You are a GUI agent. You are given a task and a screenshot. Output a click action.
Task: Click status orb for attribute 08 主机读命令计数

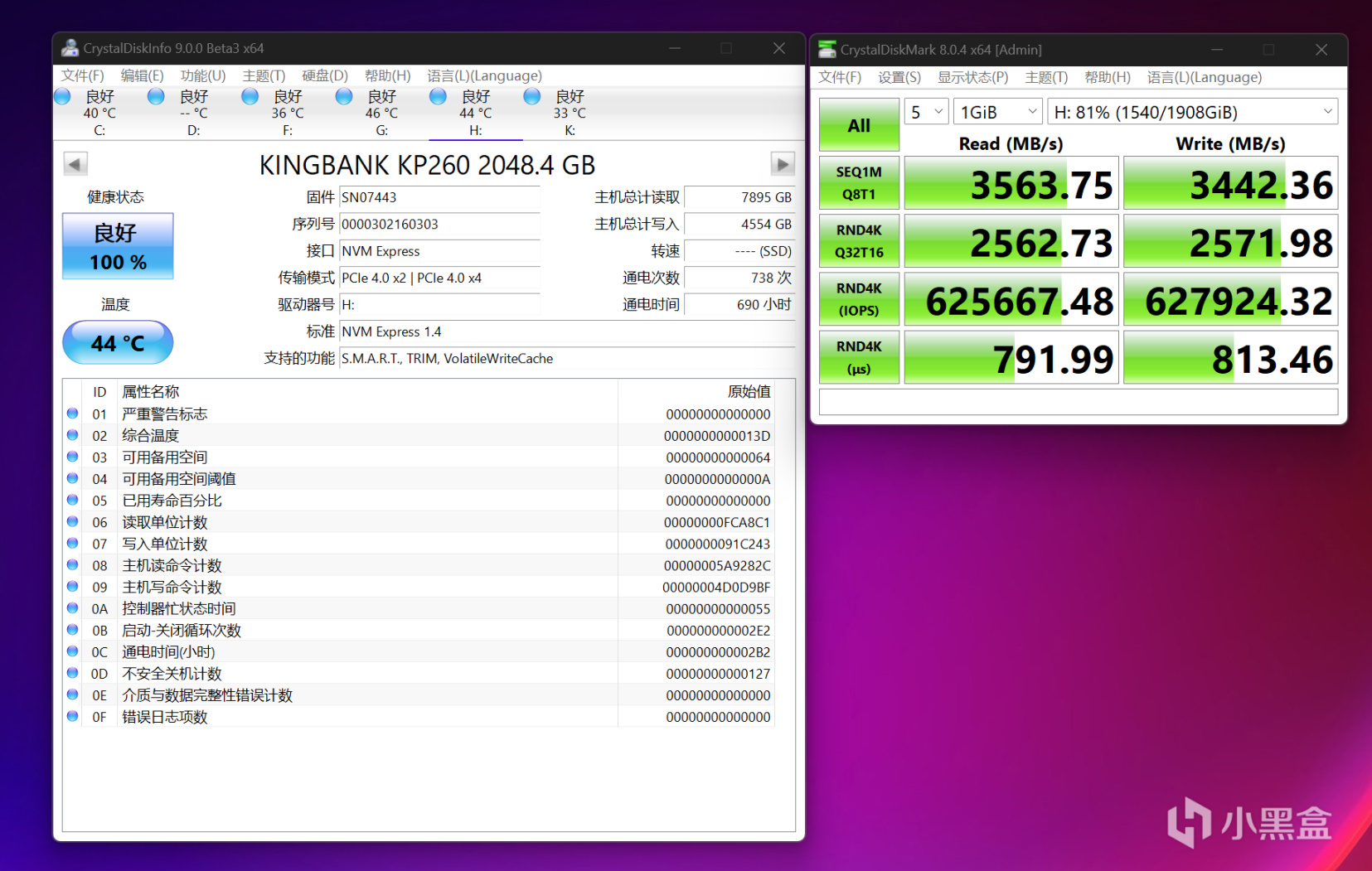coord(73,565)
